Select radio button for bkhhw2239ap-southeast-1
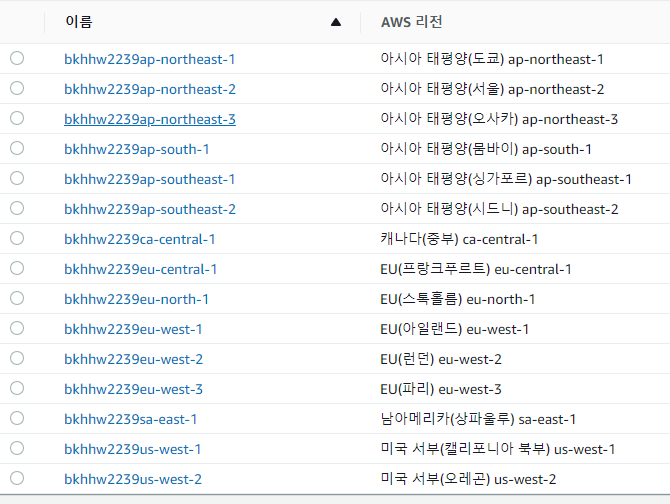Viewport: 670px width, 504px height. (17, 178)
